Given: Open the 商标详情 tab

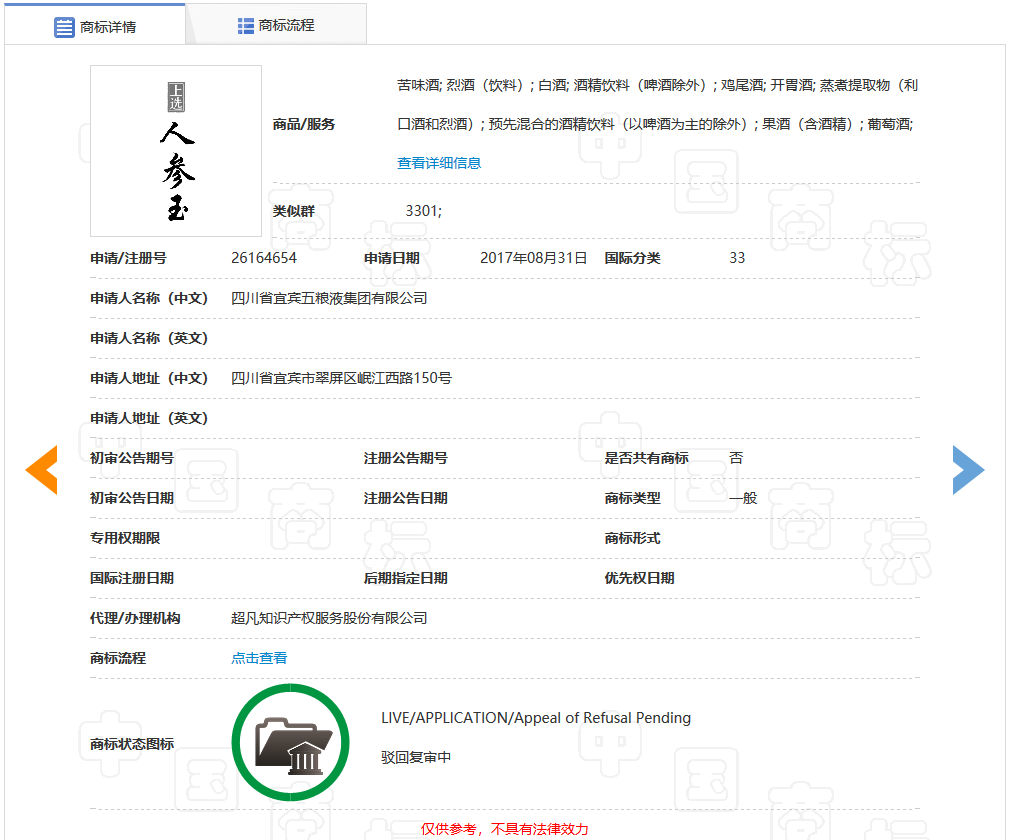Looking at the screenshot, I should 95,26.
